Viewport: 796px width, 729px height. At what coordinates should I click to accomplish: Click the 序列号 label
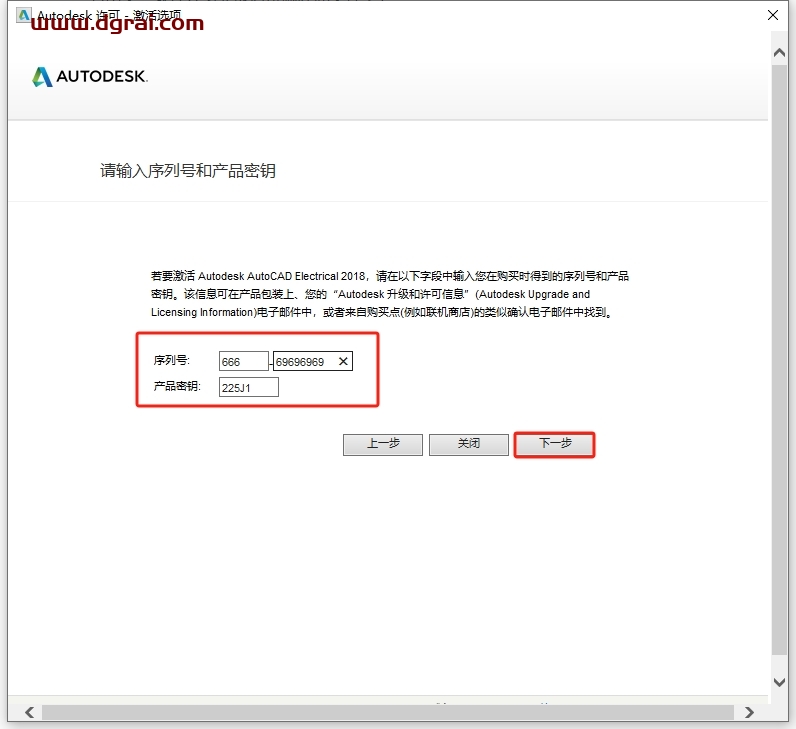tap(172, 360)
